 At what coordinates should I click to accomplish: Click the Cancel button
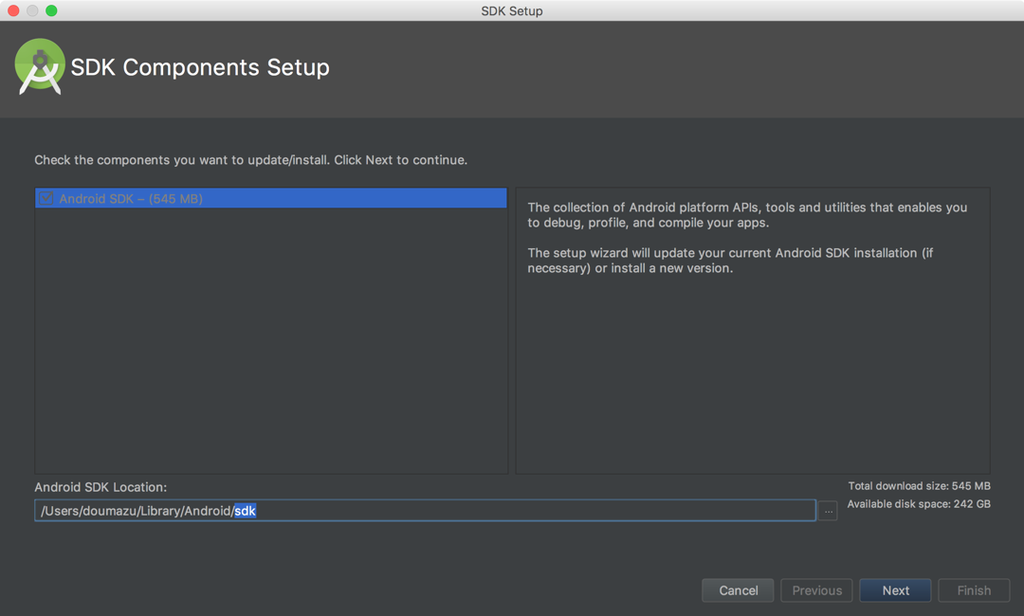tap(738, 591)
